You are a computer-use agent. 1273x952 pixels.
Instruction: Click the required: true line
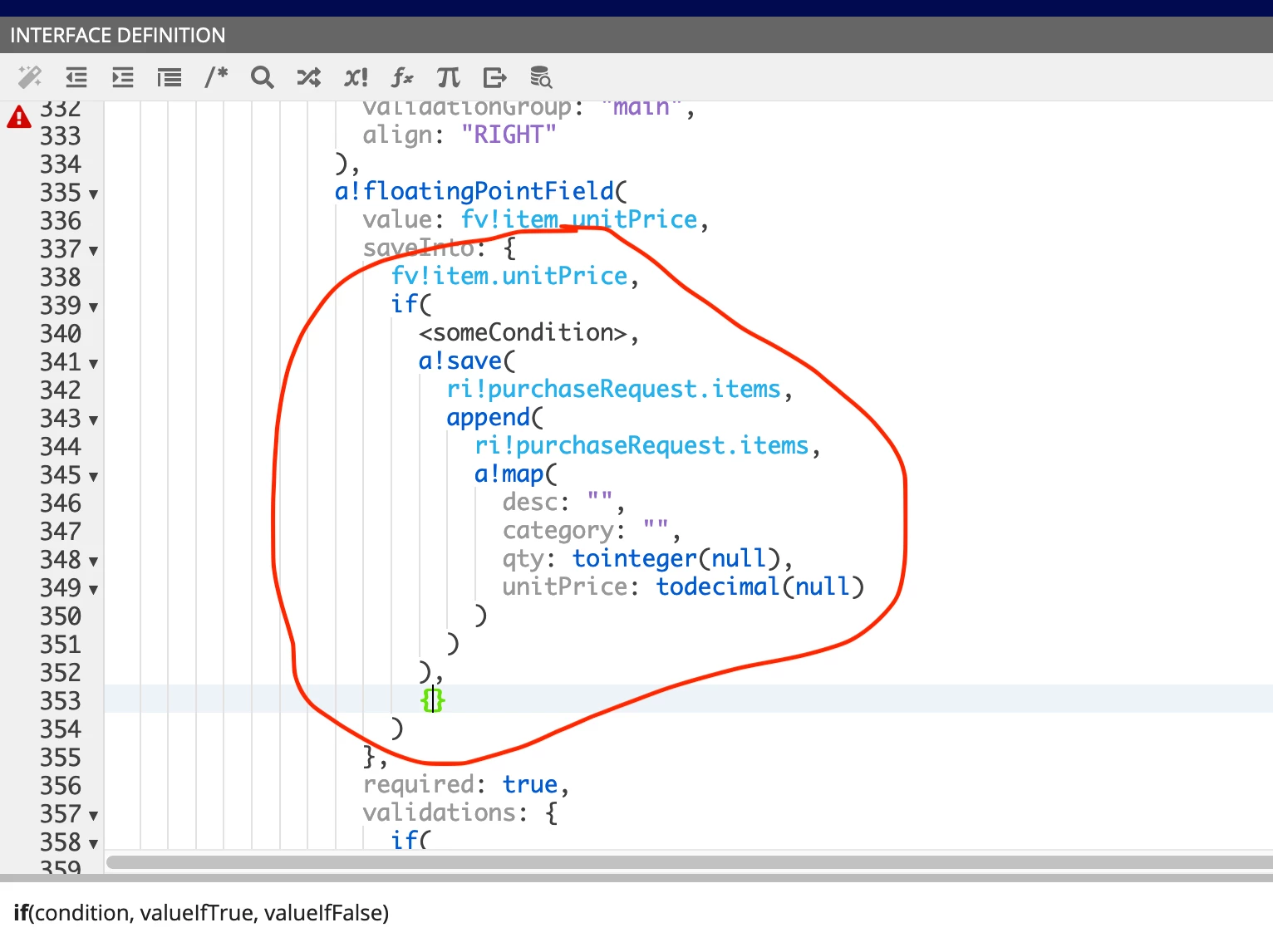465,784
